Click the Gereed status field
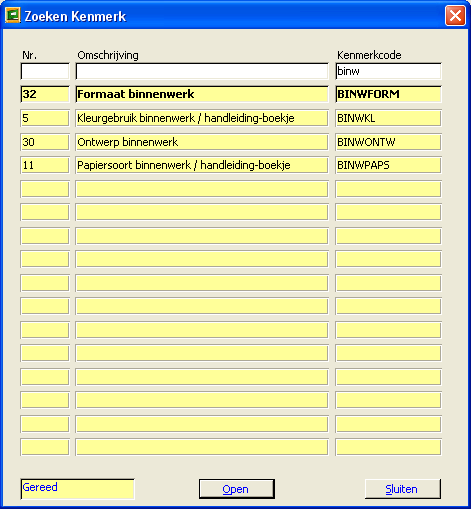471x509 pixels. pos(77,489)
